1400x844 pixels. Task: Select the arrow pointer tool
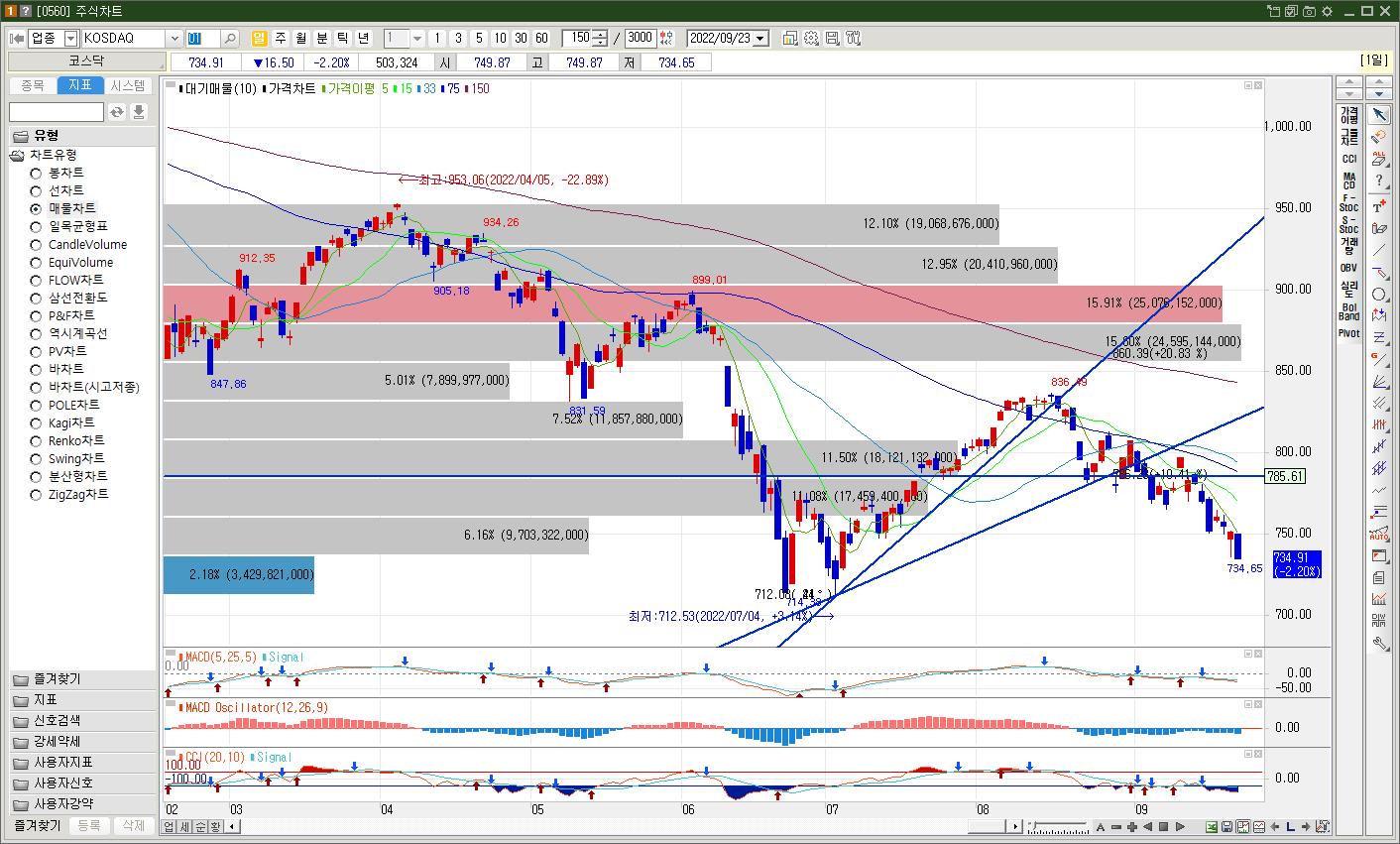tap(1379, 113)
